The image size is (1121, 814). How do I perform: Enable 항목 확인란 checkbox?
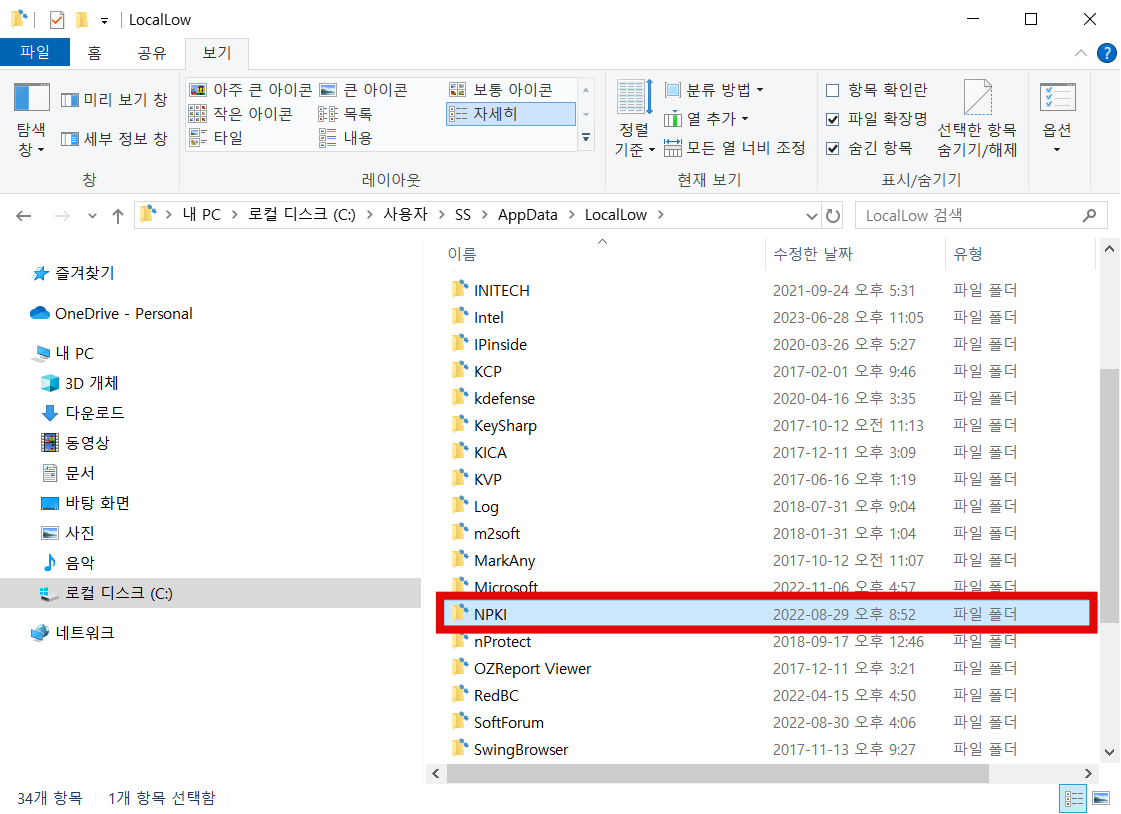point(832,90)
